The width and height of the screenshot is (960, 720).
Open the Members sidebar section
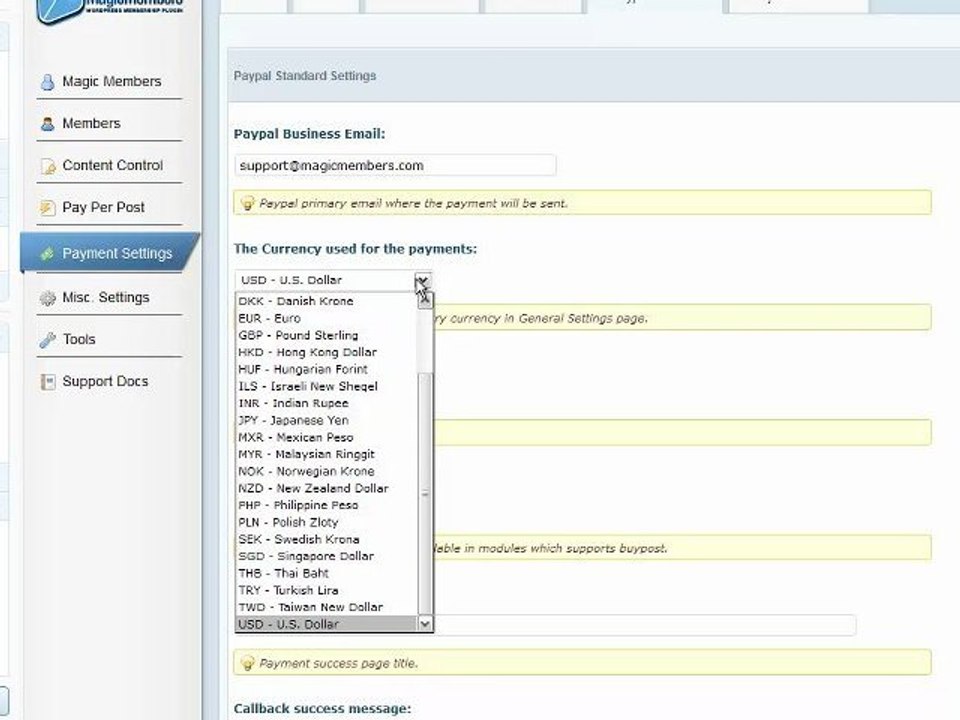[x=91, y=123]
